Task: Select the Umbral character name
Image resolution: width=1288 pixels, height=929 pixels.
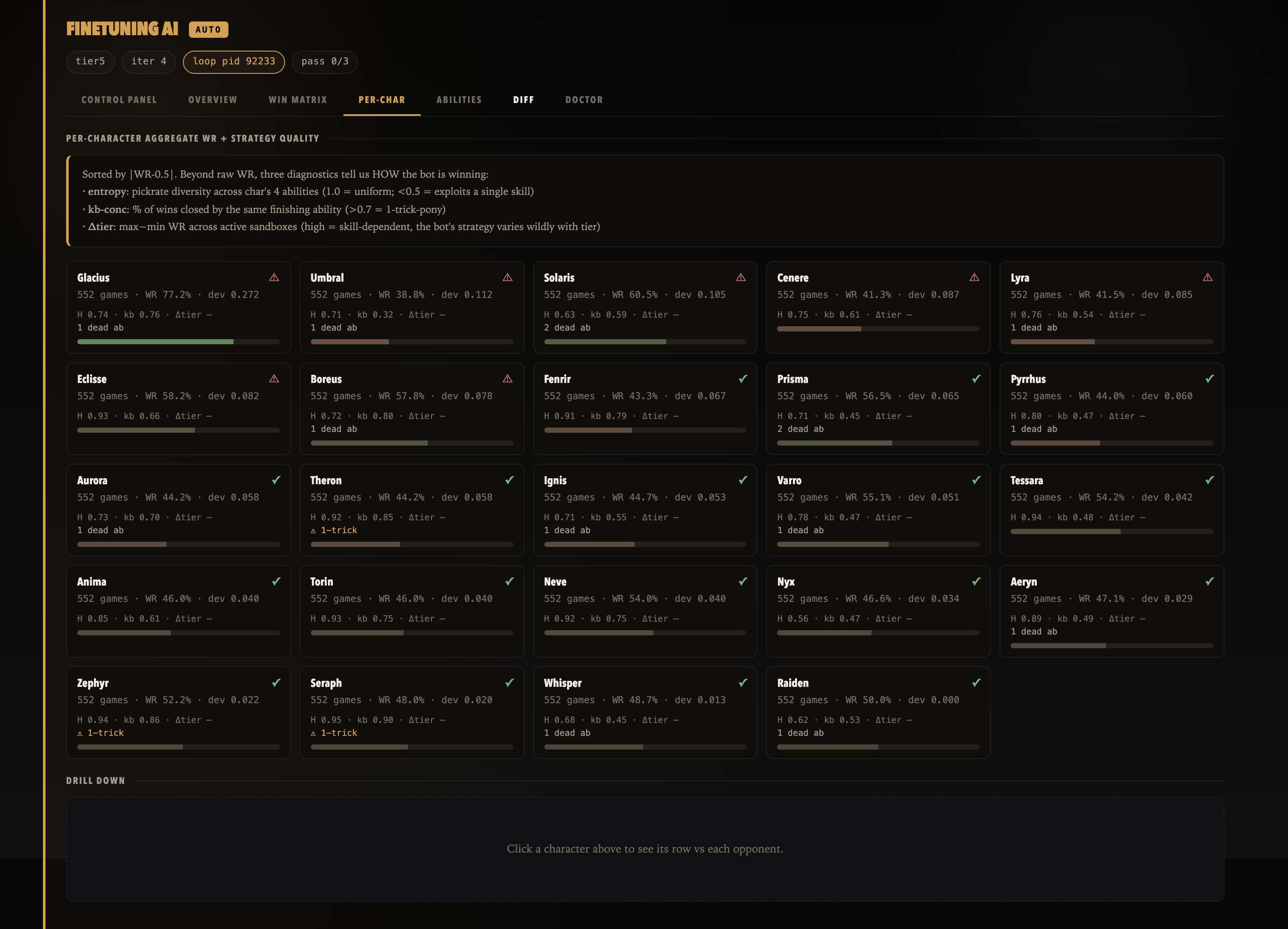Action: point(327,278)
